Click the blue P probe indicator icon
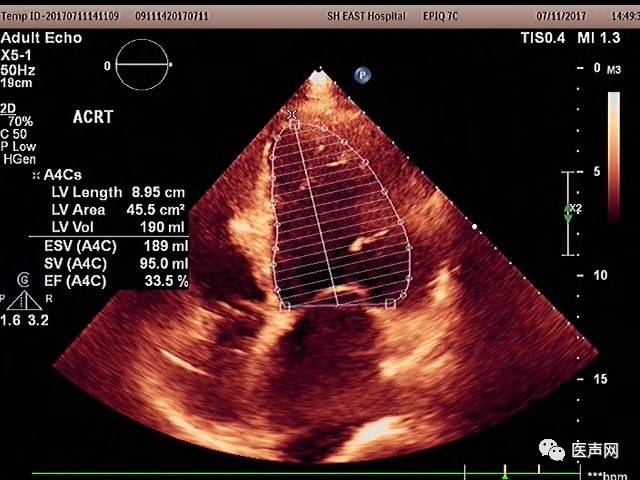Screen dimensions: 640x480 click(362, 74)
